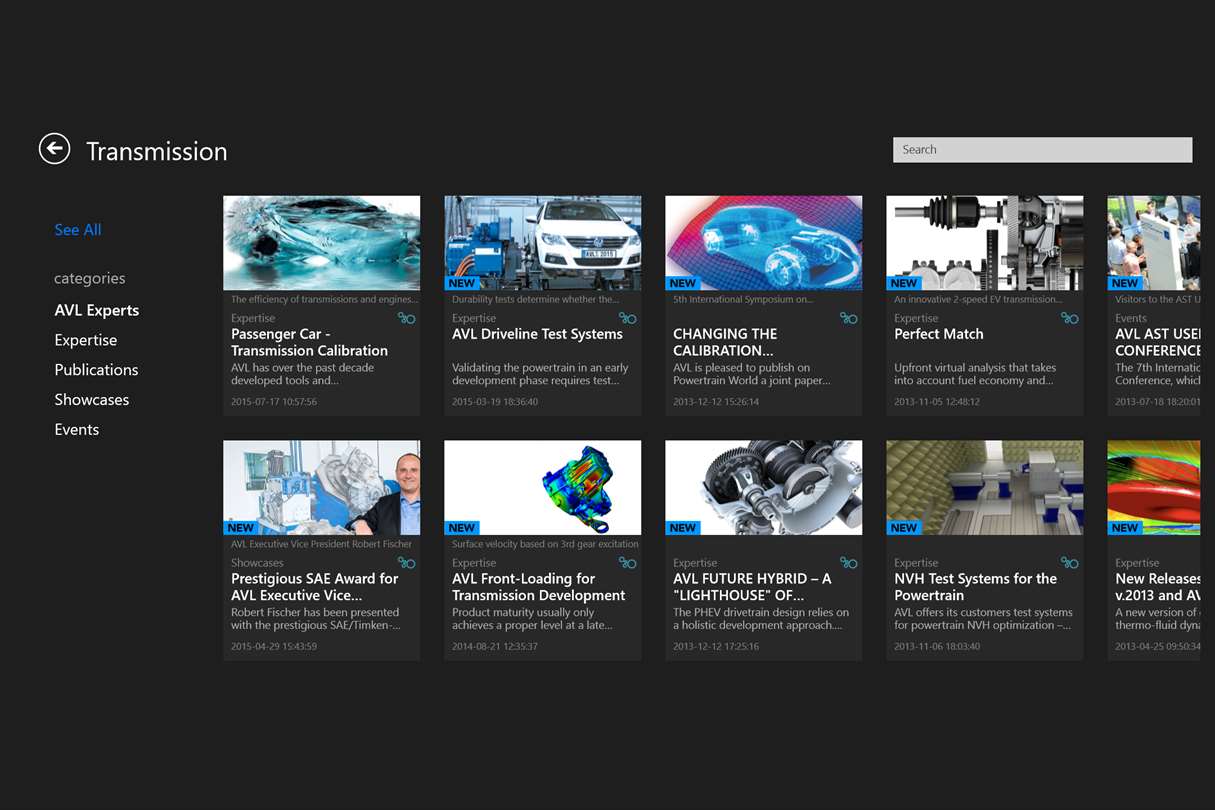Click share icon on AVL FUTURE HYBRID card

848,563
